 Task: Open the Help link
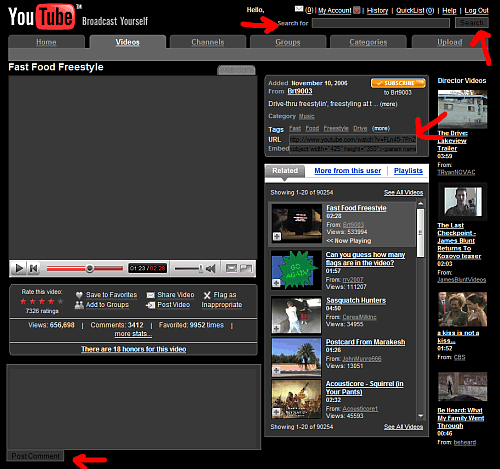[x=449, y=11]
